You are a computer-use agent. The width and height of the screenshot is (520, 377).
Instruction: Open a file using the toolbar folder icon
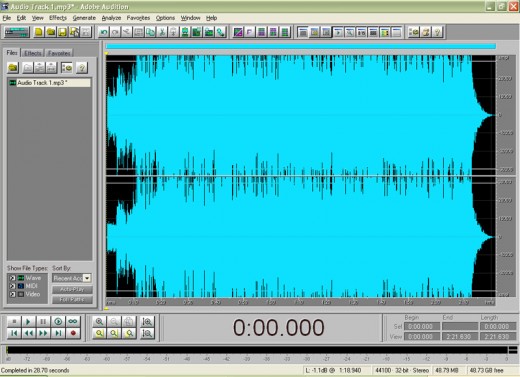click(x=51, y=32)
